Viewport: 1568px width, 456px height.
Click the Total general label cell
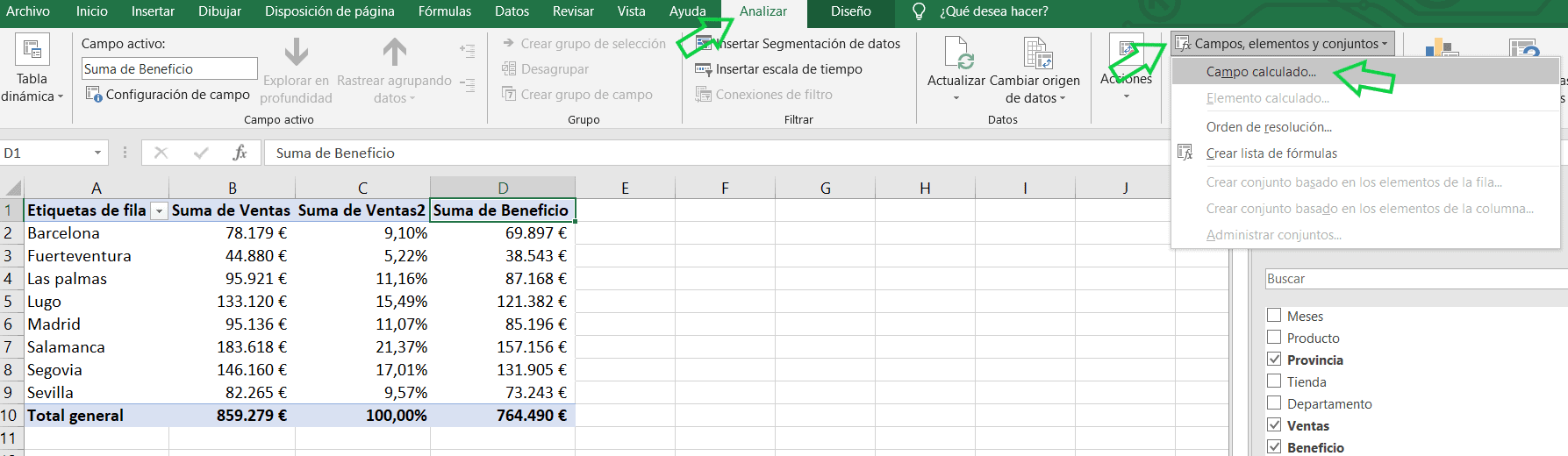click(97, 416)
